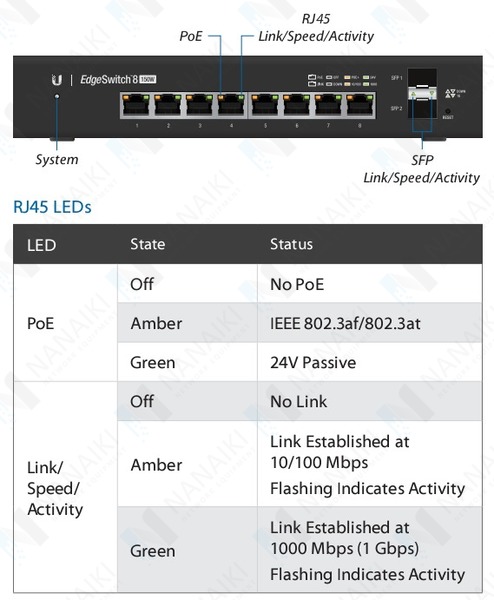Click the LED legend printed above ports 7 and 8
This screenshot has height=600, width=494.
pos(342,80)
